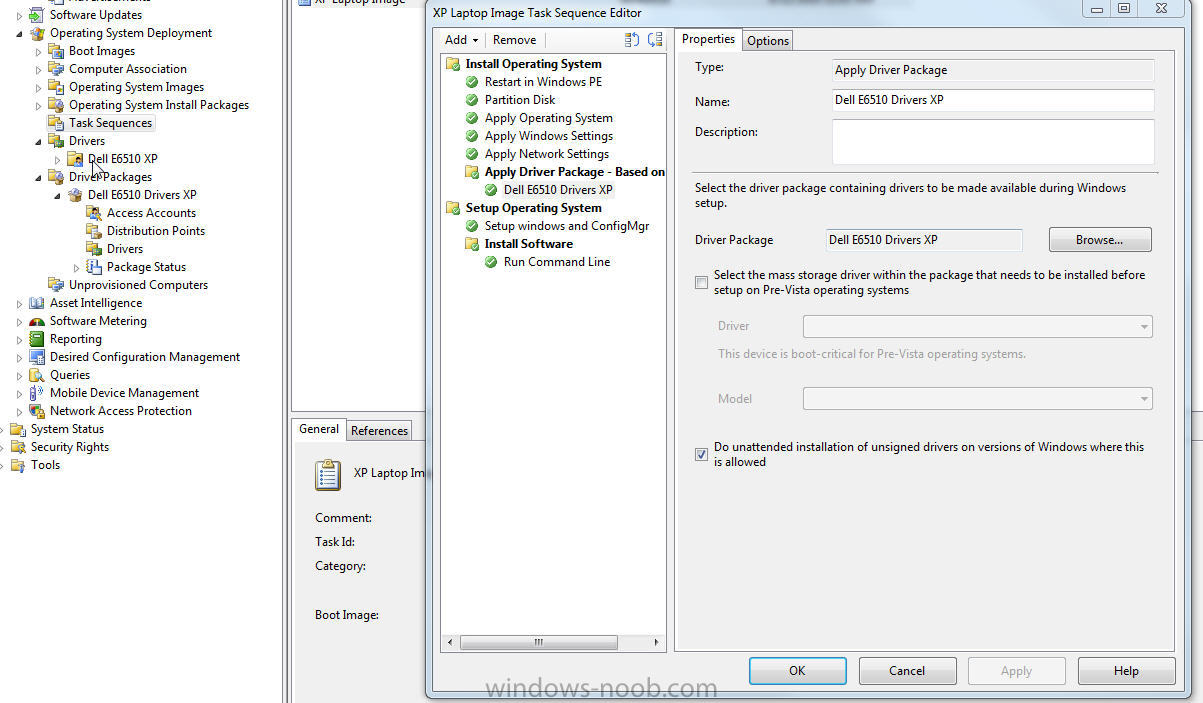Click the move step down toolbar icon

point(655,40)
